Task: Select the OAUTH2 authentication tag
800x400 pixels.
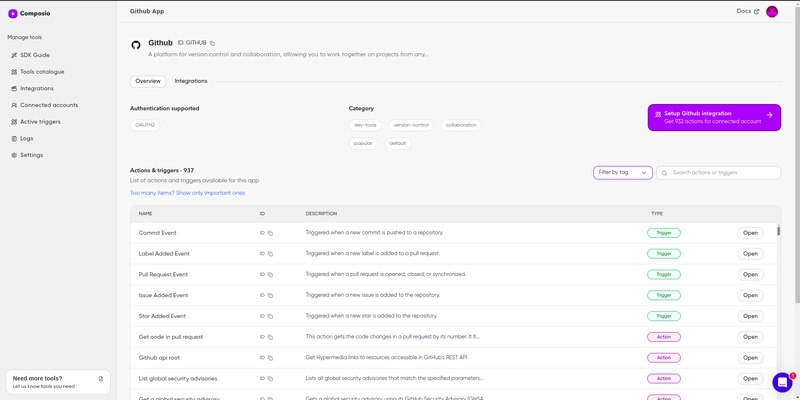Action: pyautogui.click(x=145, y=125)
